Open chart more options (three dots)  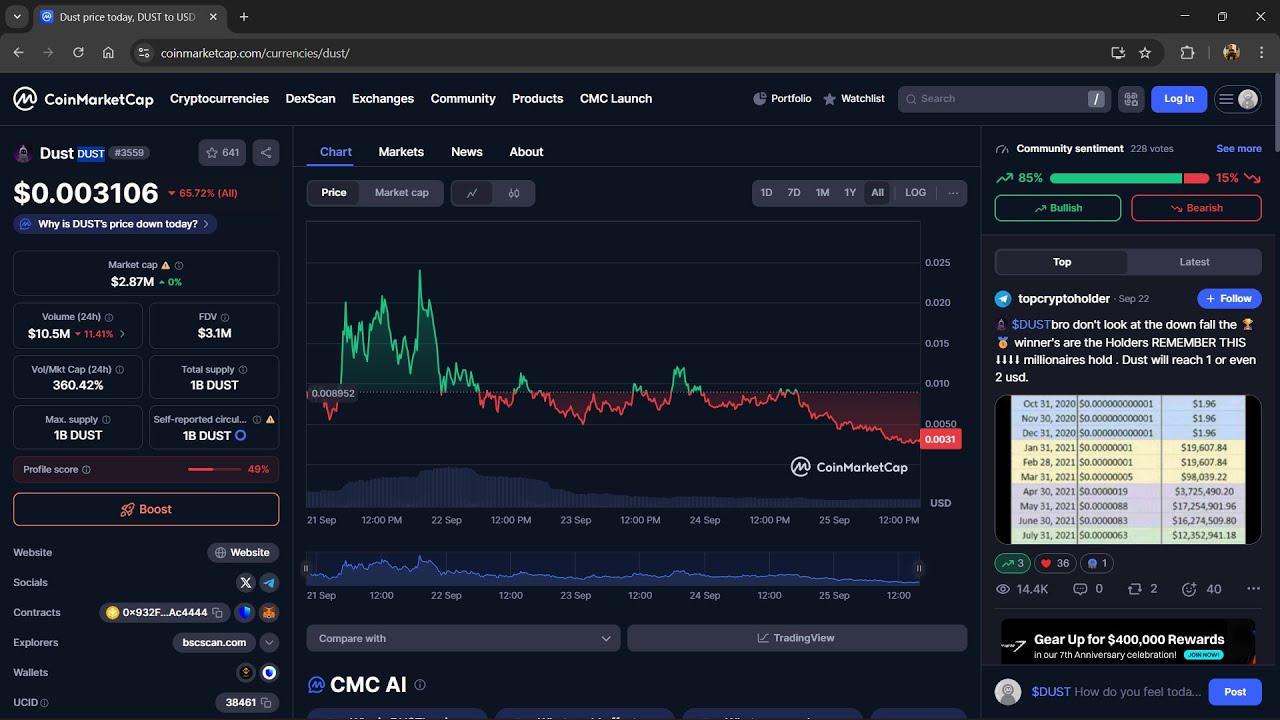click(x=953, y=193)
